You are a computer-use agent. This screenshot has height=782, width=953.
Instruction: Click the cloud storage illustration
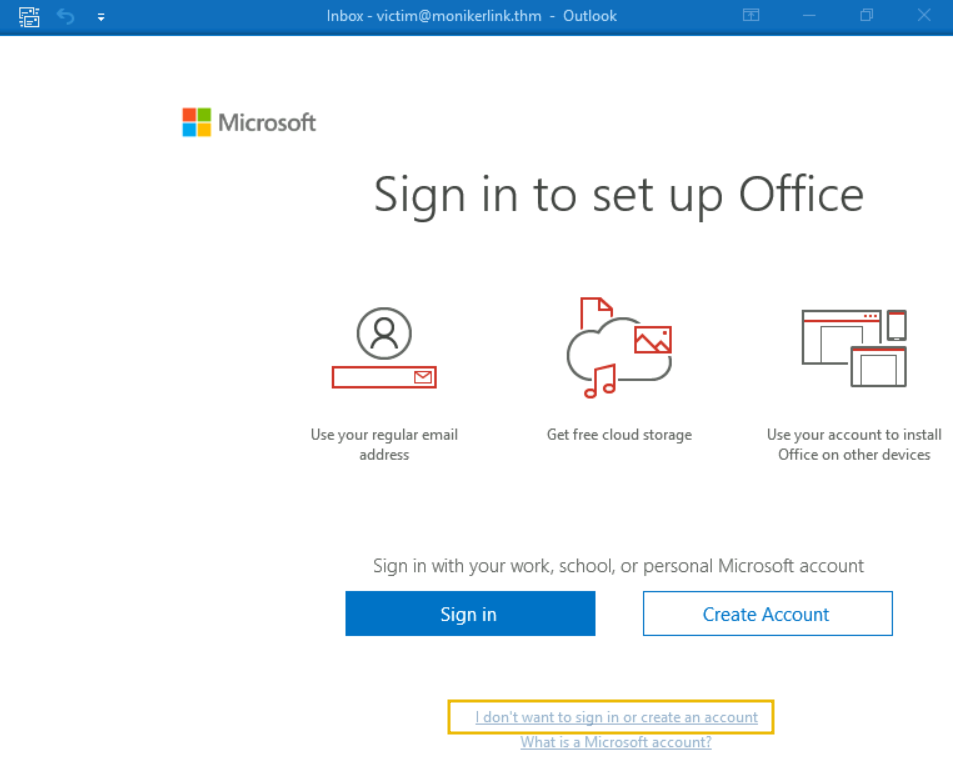click(619, 348)
